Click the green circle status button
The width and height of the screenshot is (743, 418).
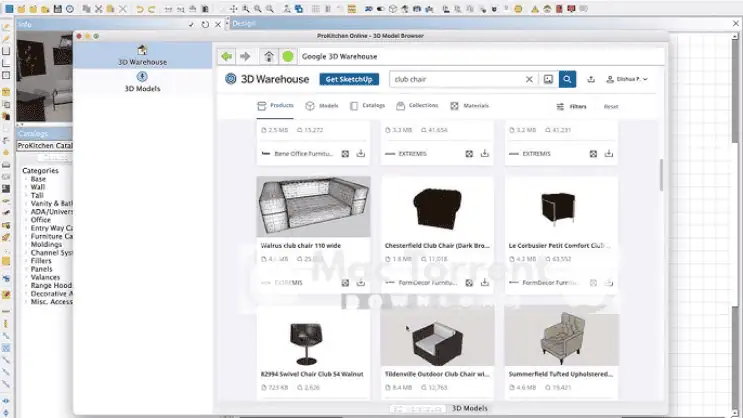pyautogui.click(x=288, y=56)
